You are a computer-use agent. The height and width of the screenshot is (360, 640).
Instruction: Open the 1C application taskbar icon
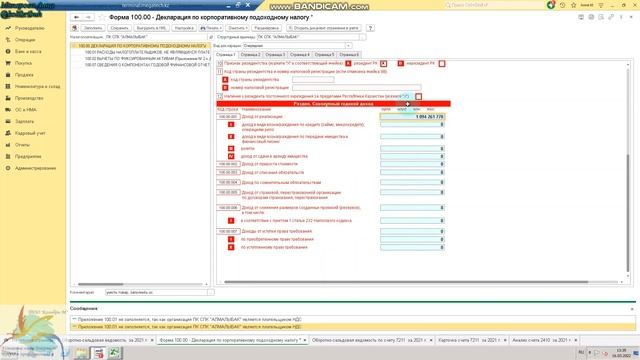(98, 353)
